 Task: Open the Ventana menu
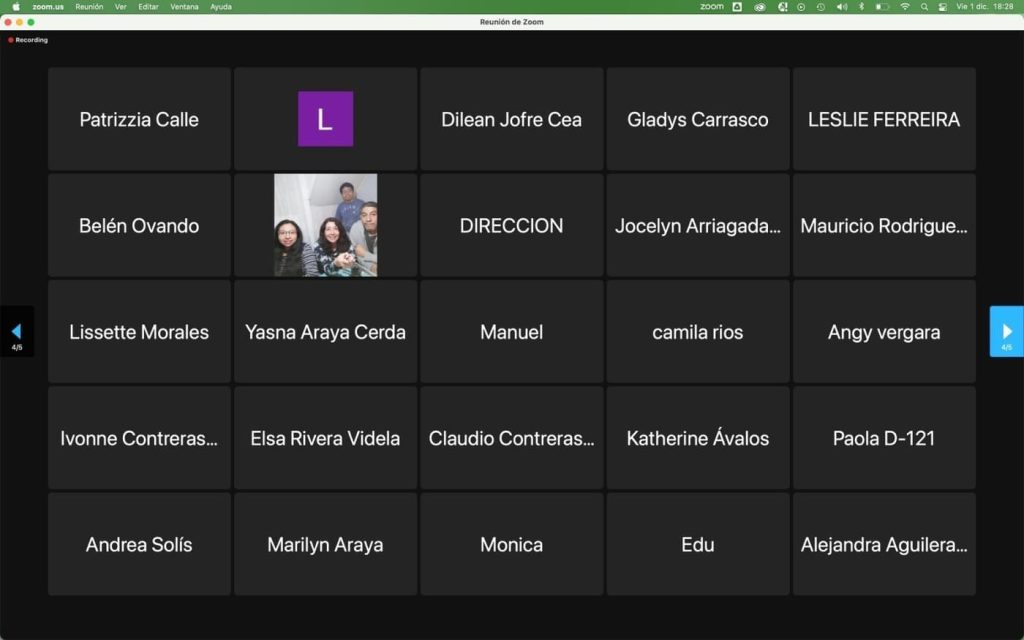pyautogui.click(x=184, y=7)
